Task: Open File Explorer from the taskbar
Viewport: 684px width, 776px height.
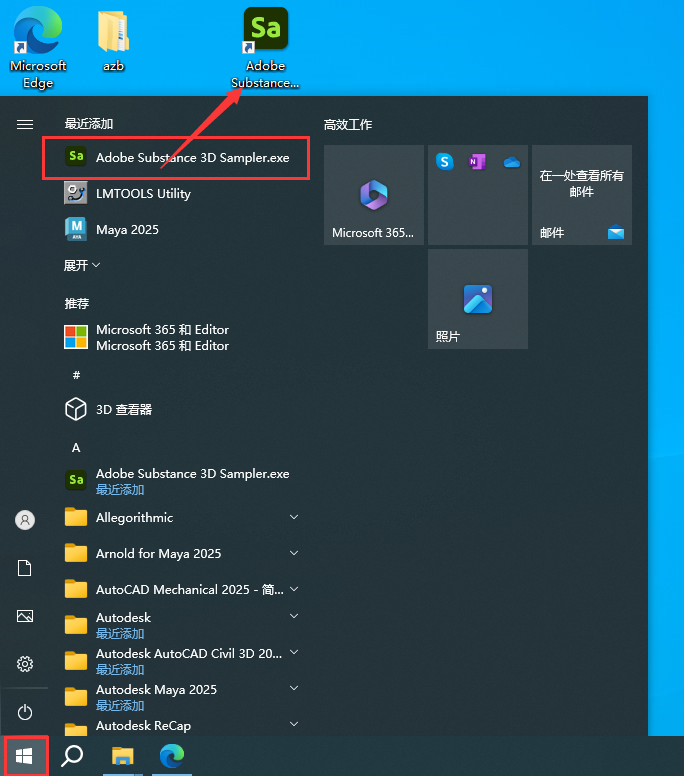Action: (122, 756)
